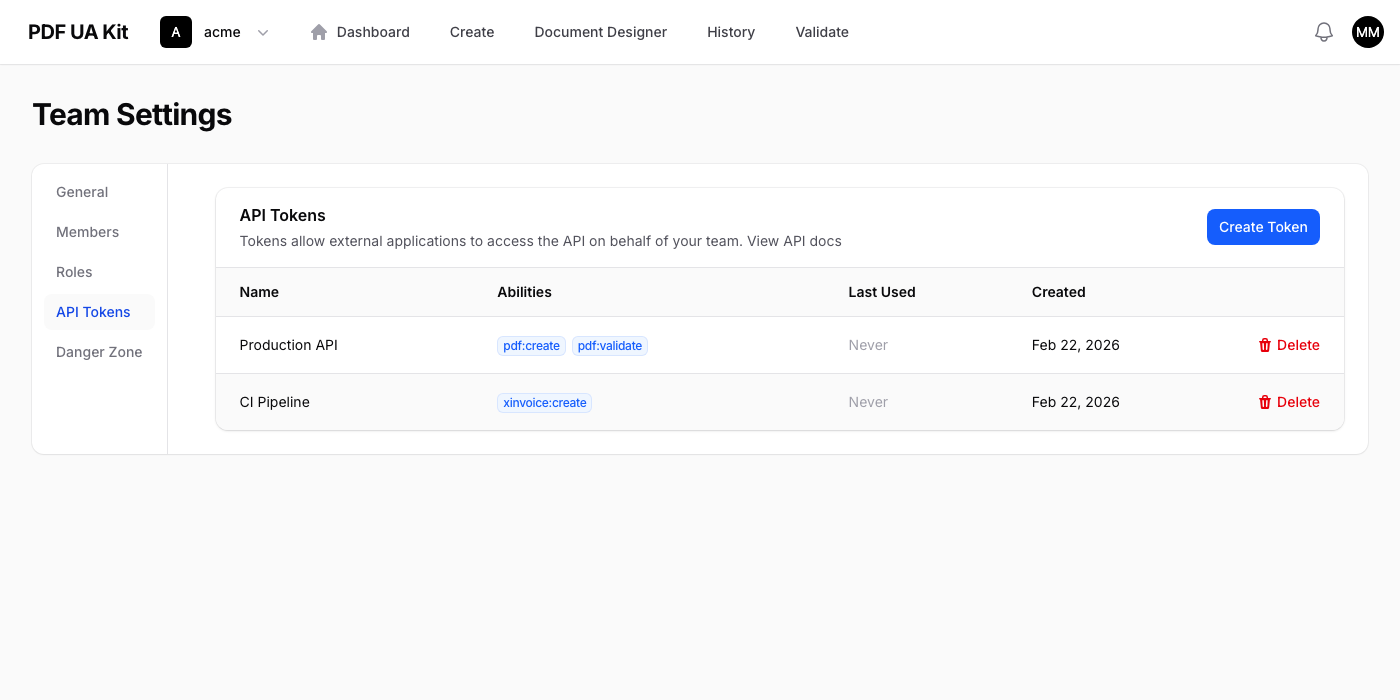
Task: Click the MM avatar in the top right
Action: point(1367,31)
